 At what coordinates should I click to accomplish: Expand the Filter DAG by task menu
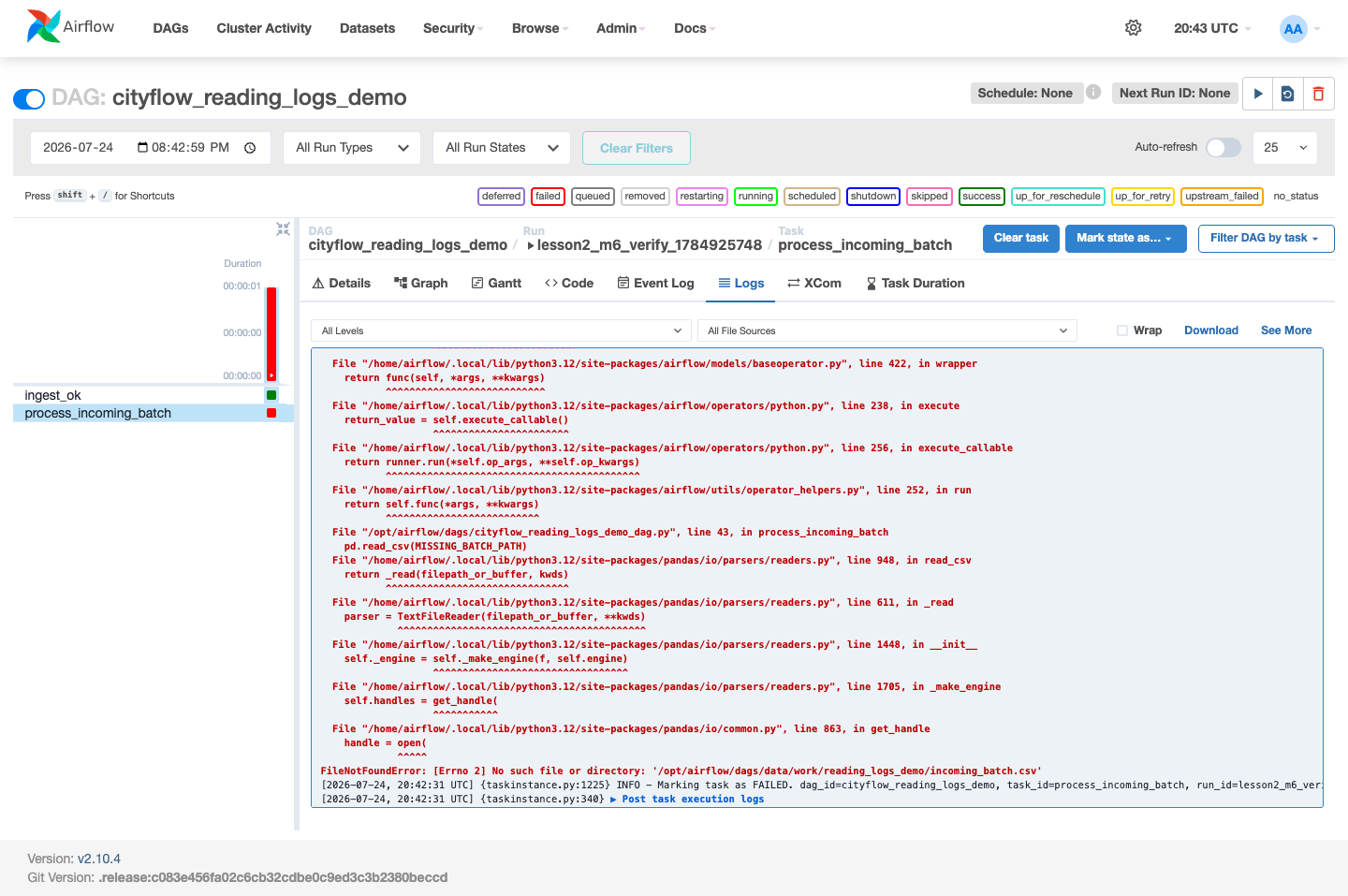(1266, 238)
